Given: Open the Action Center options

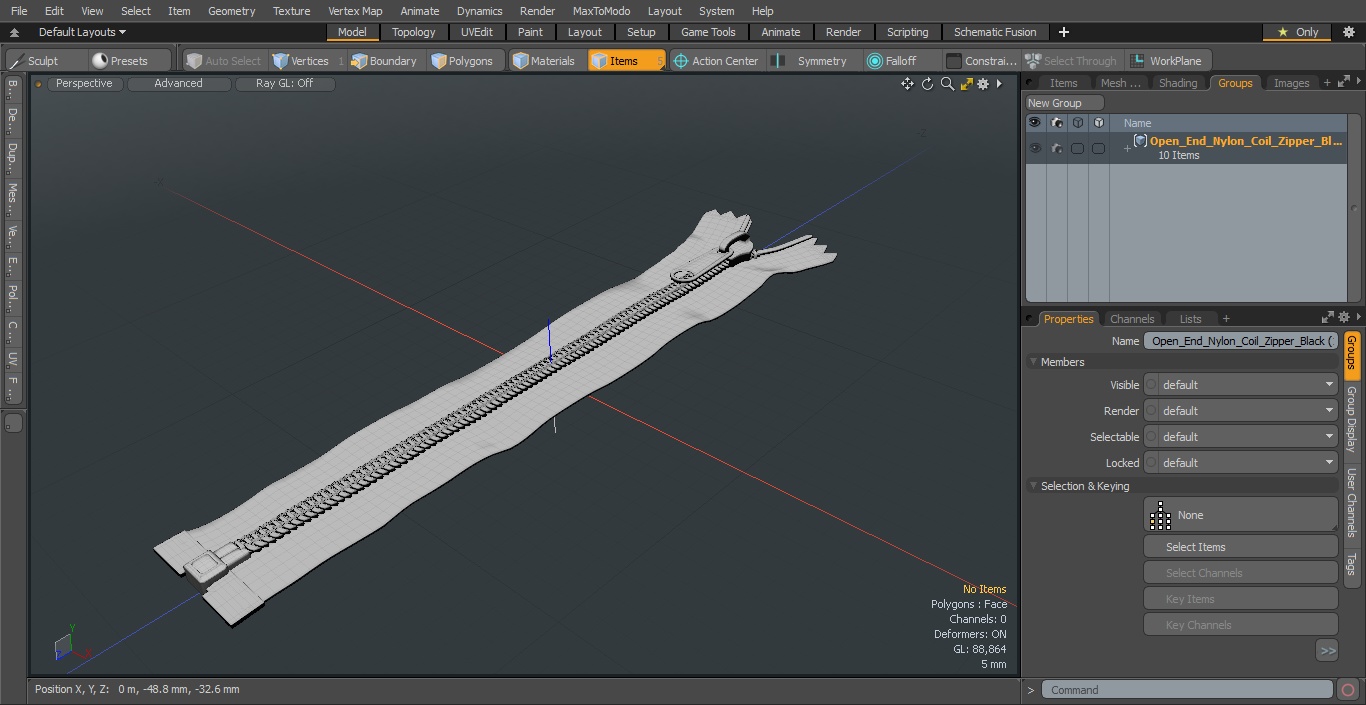Looking at the screenshot, I should 716,61.
